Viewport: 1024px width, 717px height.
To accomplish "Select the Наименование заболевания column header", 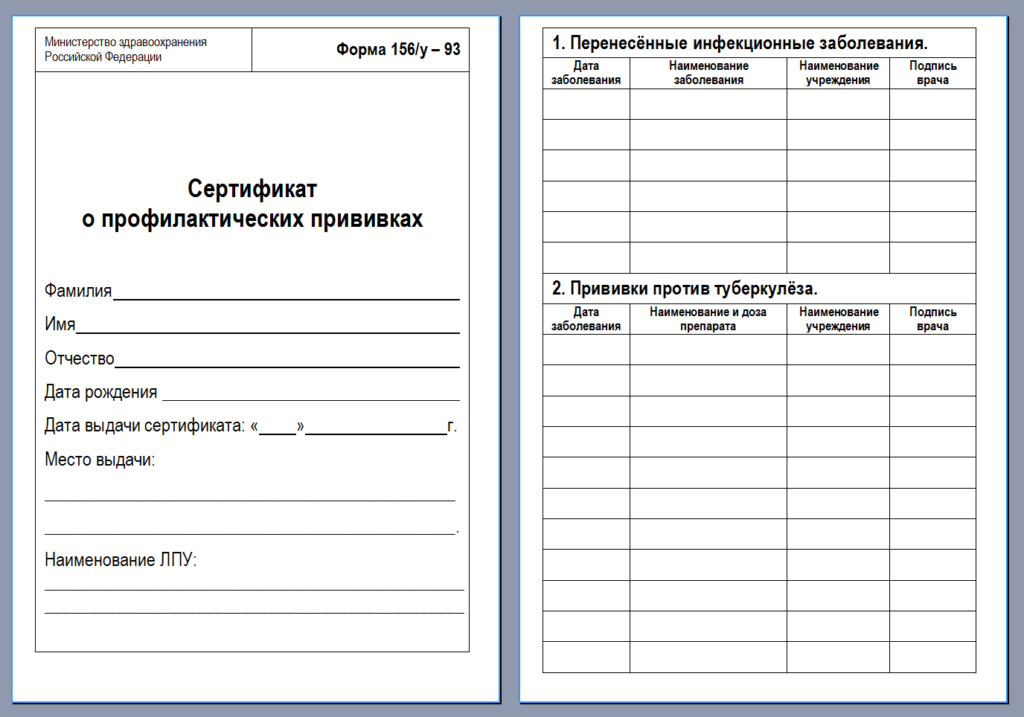I will click(708, 73).
